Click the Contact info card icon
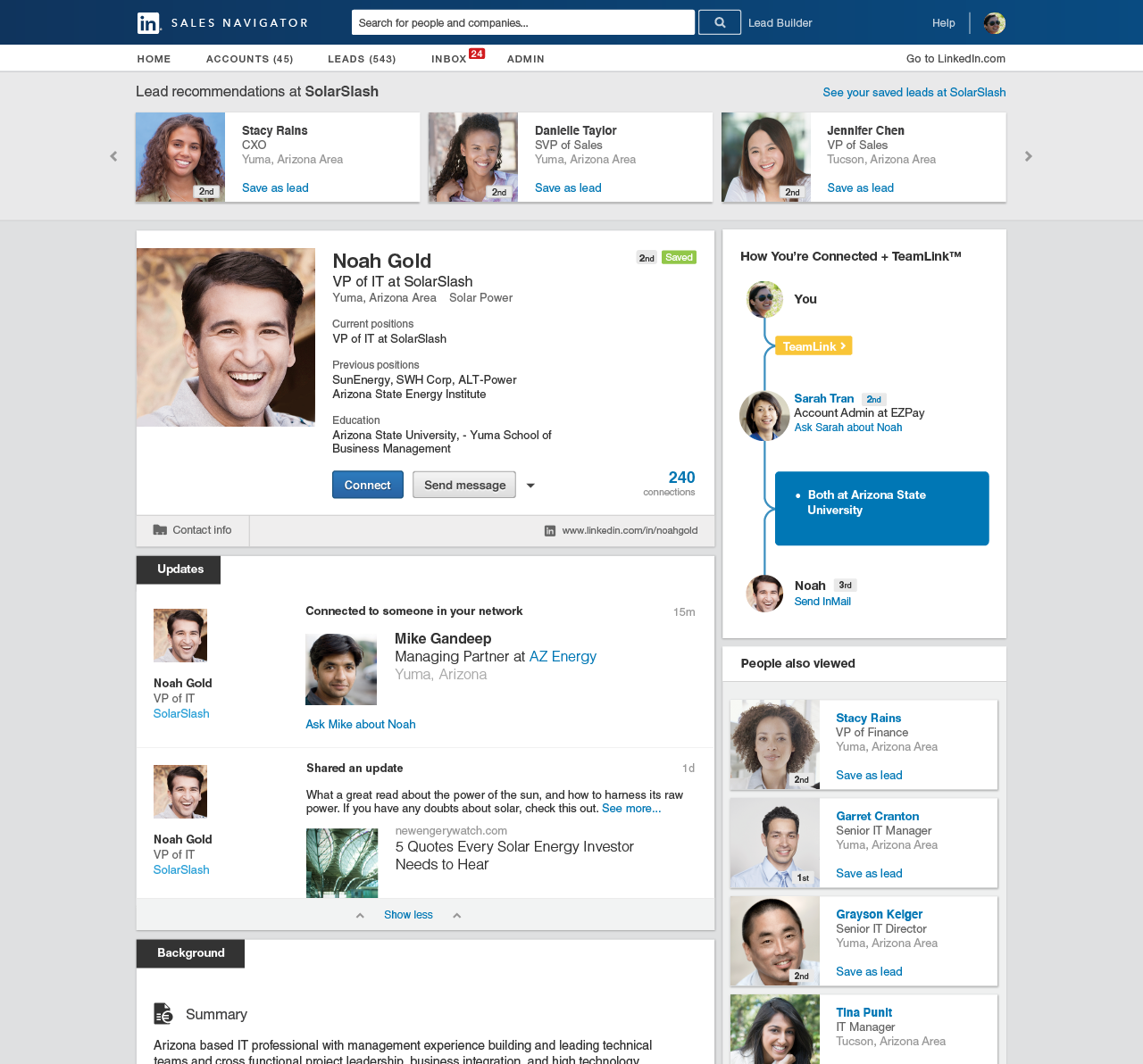The width and height of the screenshot is (1143, 1064). click(x=160, y=530)
